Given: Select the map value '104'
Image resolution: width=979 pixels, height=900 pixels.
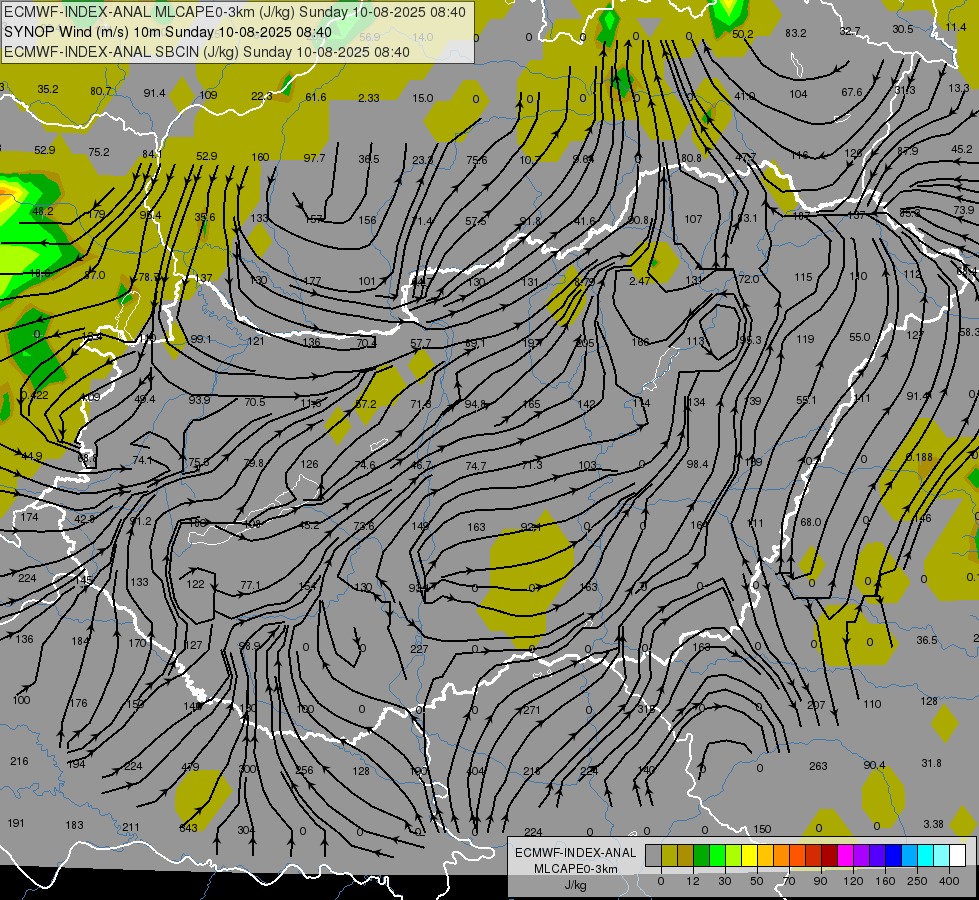Looking at the screenshot, I should point(798,94).
